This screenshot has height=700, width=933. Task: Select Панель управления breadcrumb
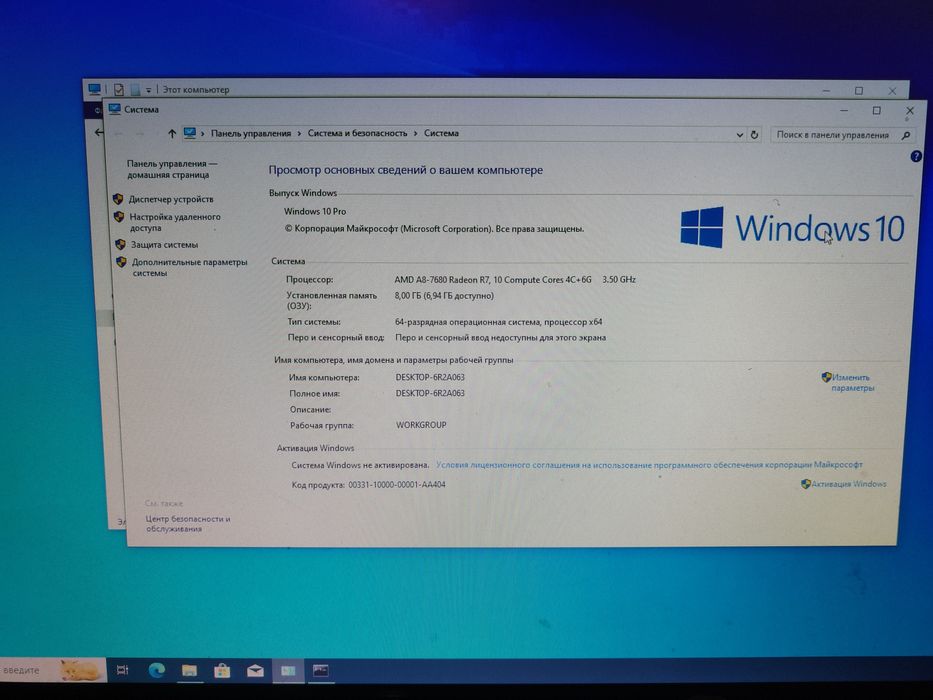(251, 133)
